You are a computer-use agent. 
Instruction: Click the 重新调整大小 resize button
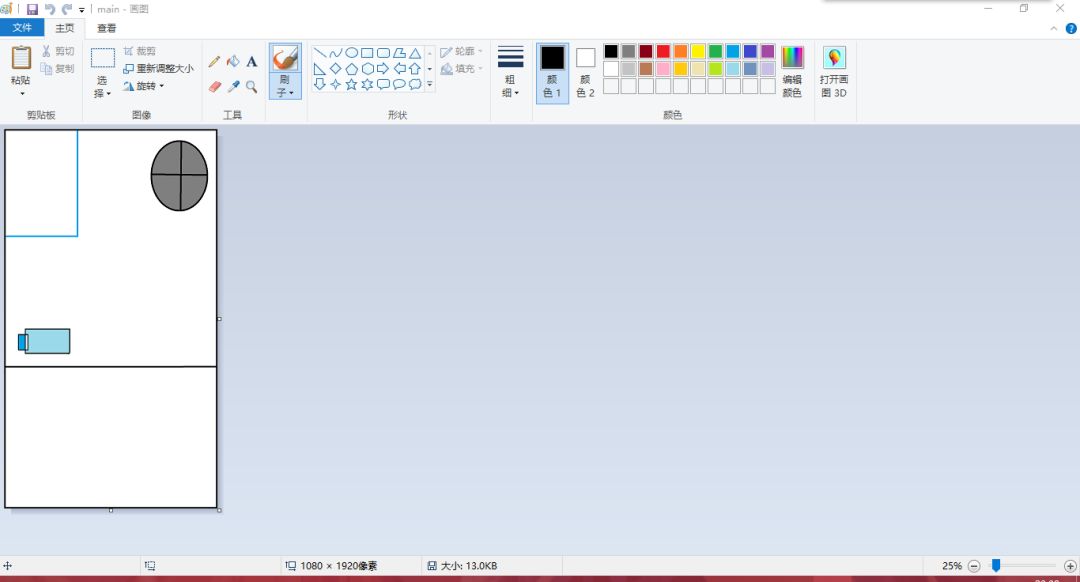[x=159, y=69]
